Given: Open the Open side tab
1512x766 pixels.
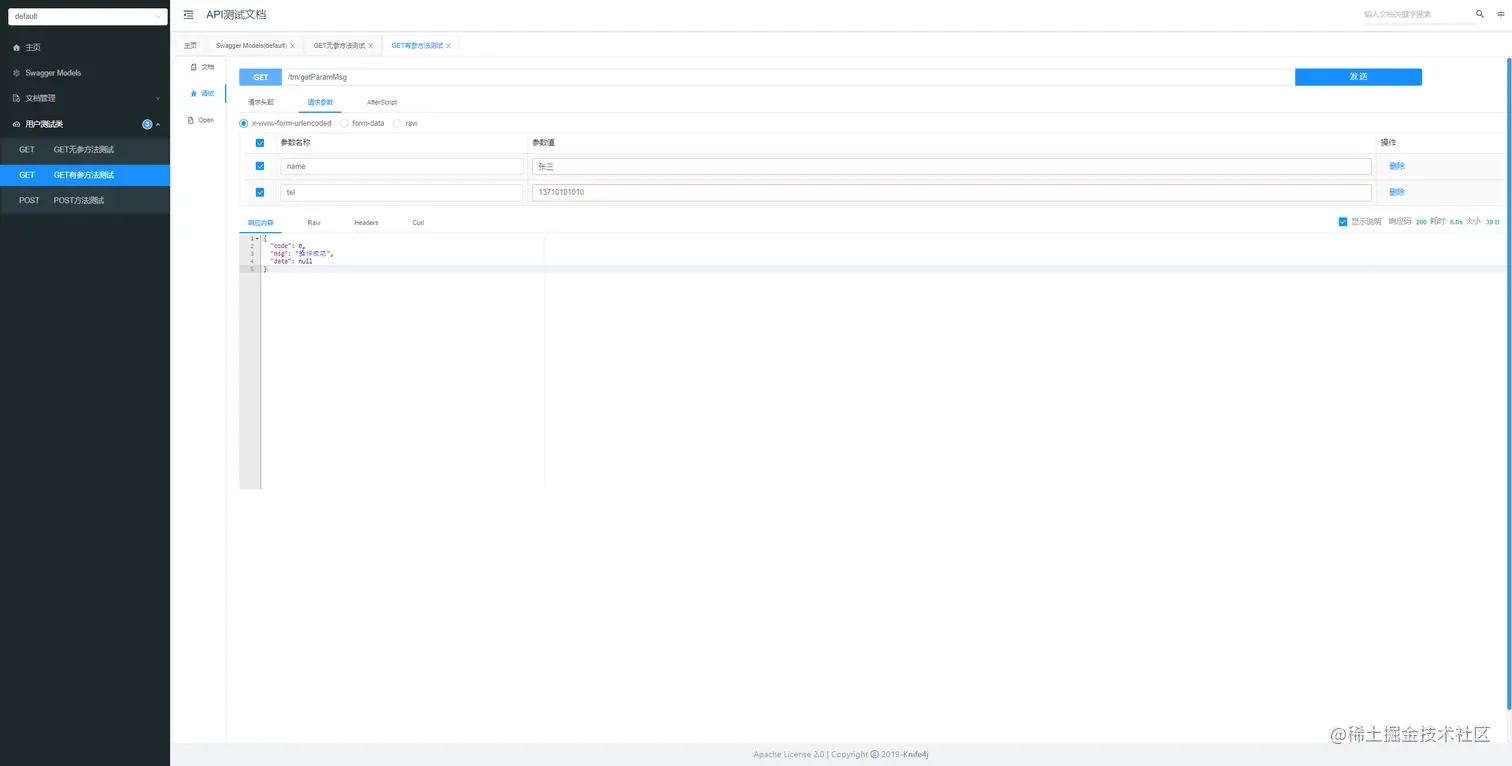Looking at the screenshot, I should click(202, 120).
